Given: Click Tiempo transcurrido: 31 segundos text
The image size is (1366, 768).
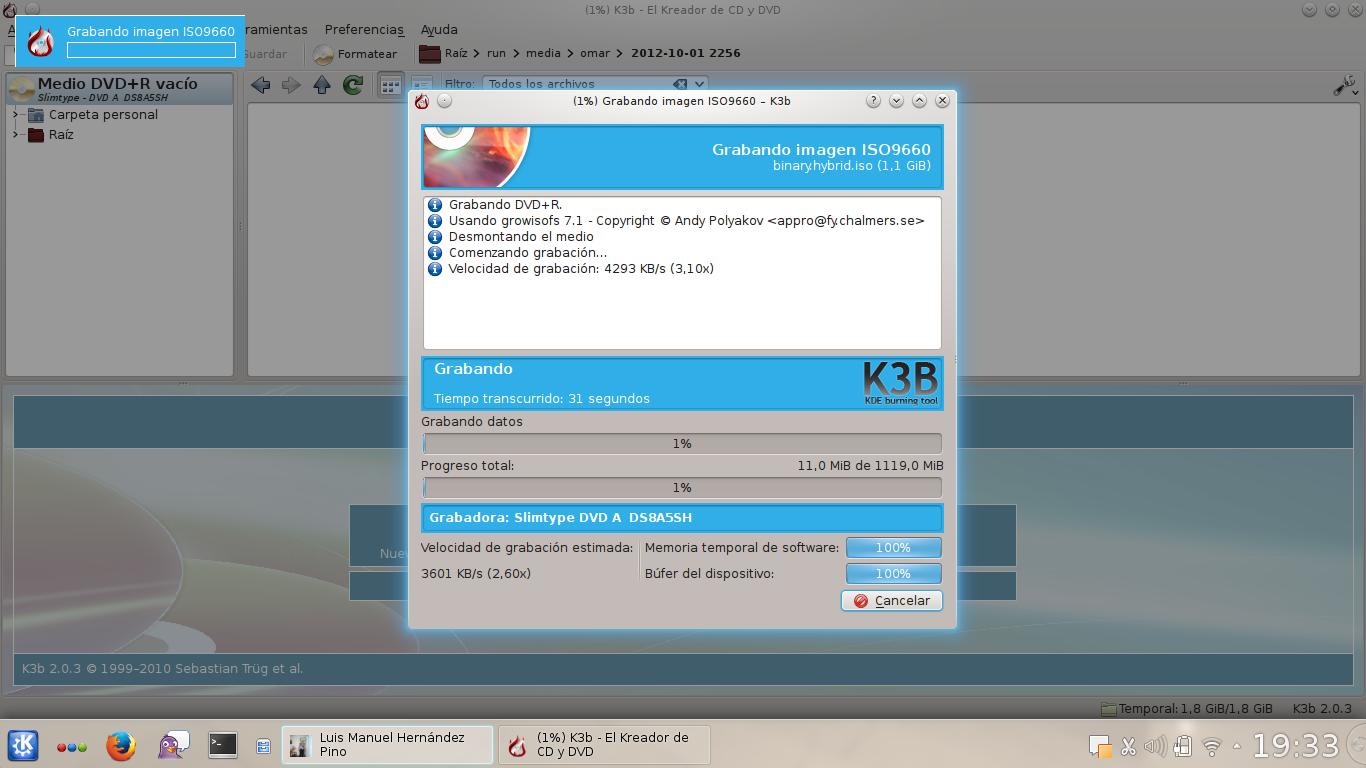Looking at the screenshot, I should pos(542,399).
